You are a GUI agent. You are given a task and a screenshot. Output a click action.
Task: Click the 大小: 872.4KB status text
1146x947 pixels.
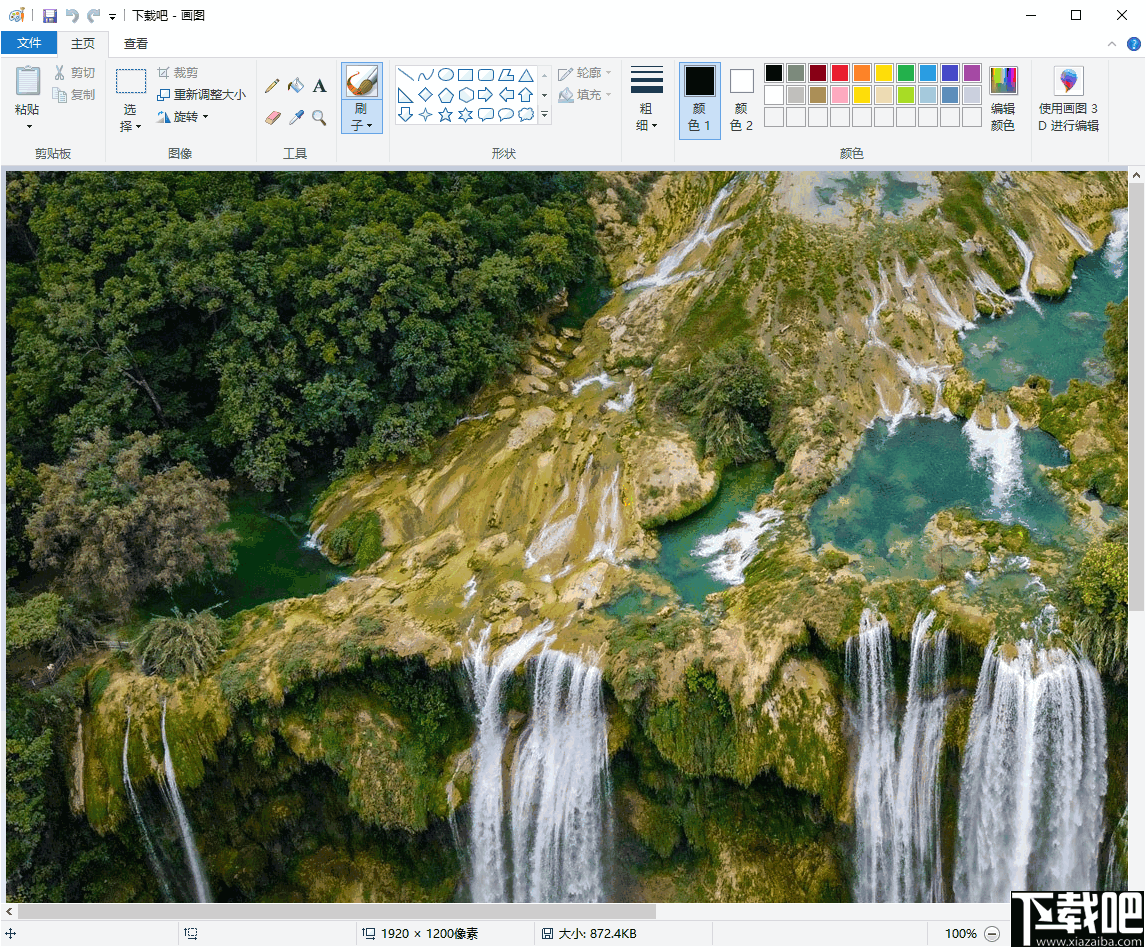(597, 934)
